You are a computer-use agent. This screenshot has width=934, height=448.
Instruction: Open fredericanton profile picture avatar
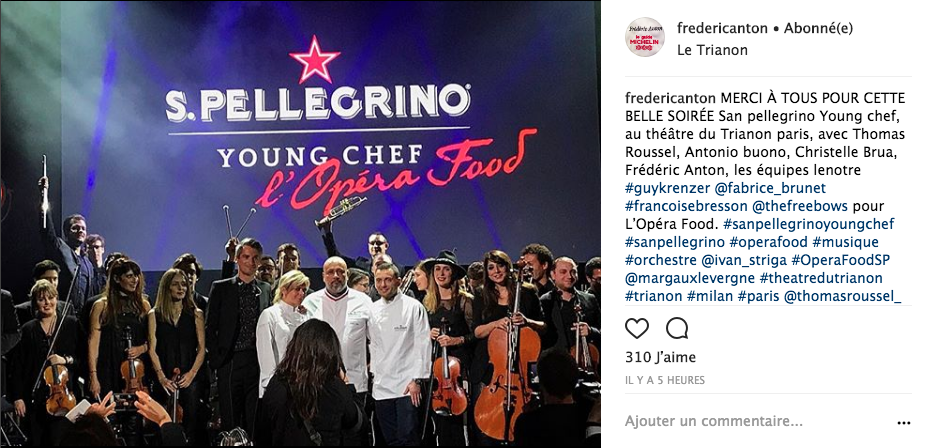click(645, 38)
